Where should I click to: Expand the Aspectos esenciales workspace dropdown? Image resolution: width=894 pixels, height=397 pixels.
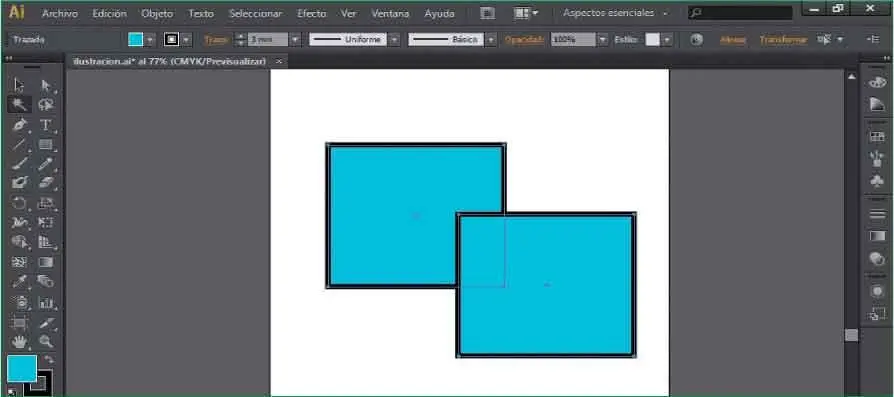[x=665, y=13]
